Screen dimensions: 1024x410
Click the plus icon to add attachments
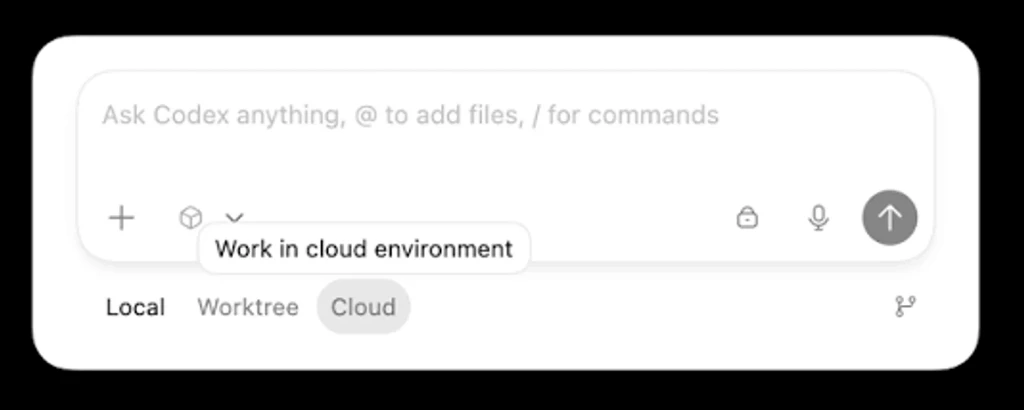click(121, 218)
